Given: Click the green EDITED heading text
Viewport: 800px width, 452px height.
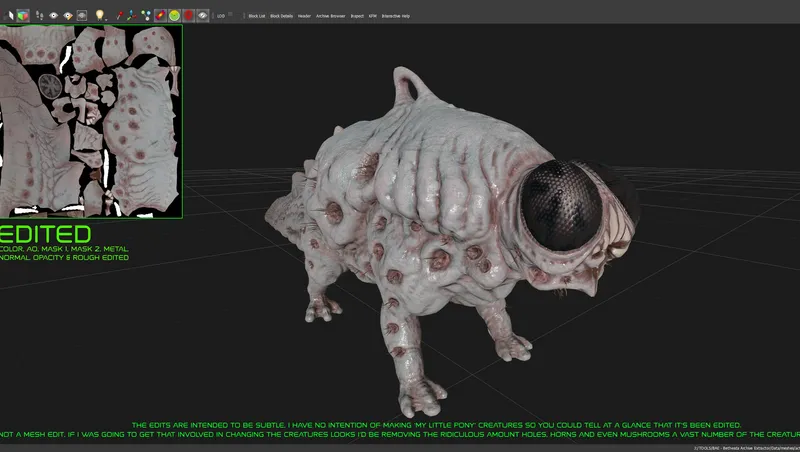Looking at the screenshot, I should [x=45, y=234].
